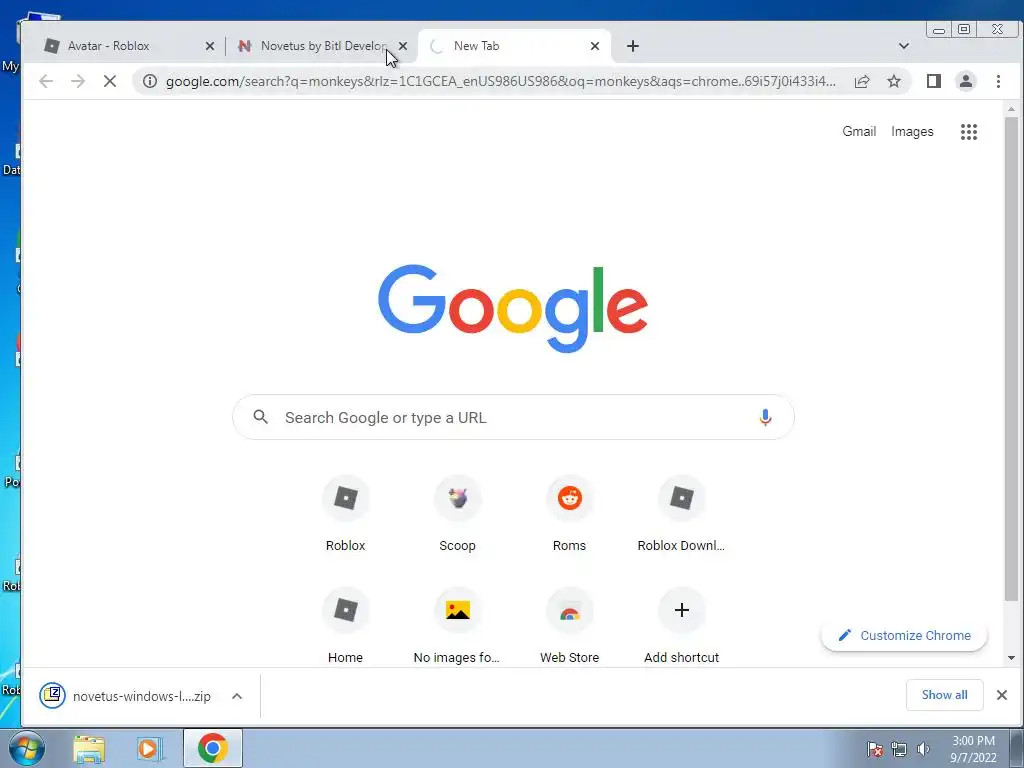This screenshot has height=768, width=1024.
Task: Switch to the Novetus by Bitl tab
Action: (x=323, y=46)
